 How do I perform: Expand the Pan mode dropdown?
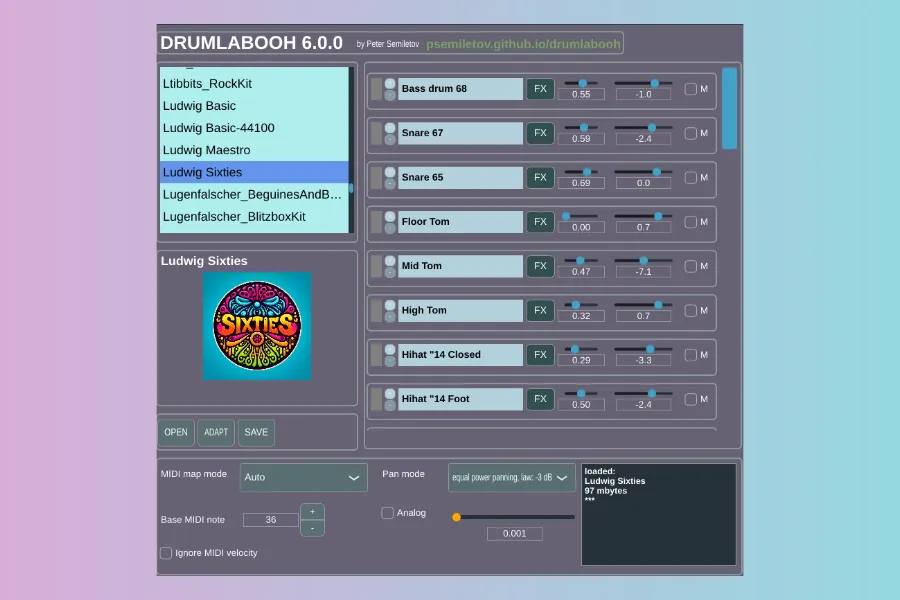511,478
